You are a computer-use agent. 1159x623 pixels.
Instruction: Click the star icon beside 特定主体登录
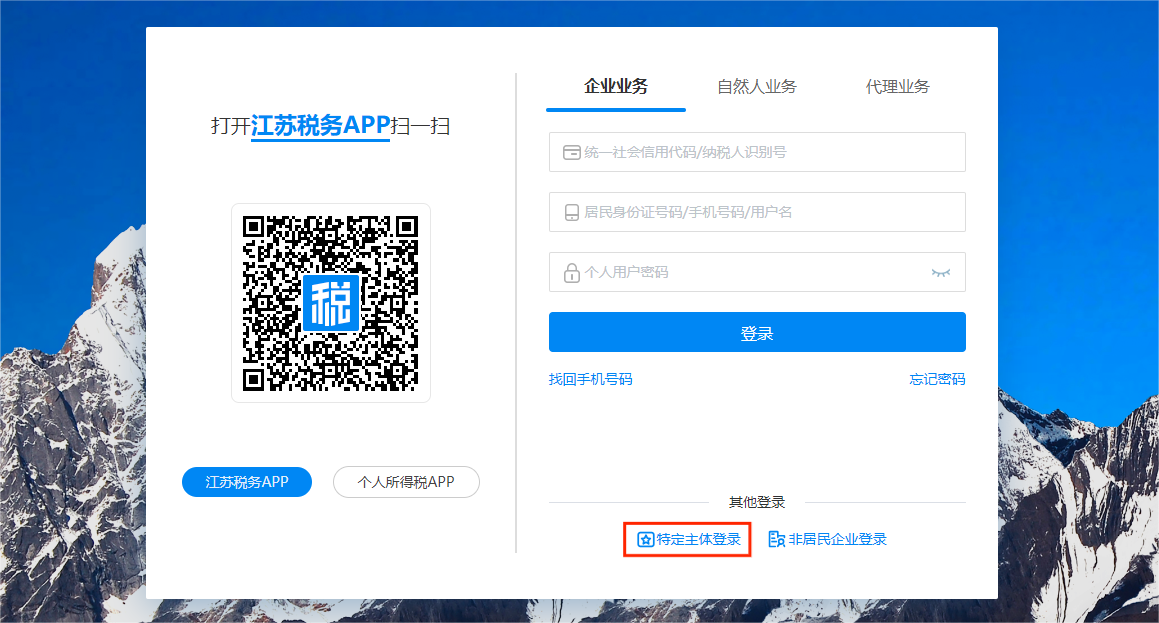pos(646,540)
